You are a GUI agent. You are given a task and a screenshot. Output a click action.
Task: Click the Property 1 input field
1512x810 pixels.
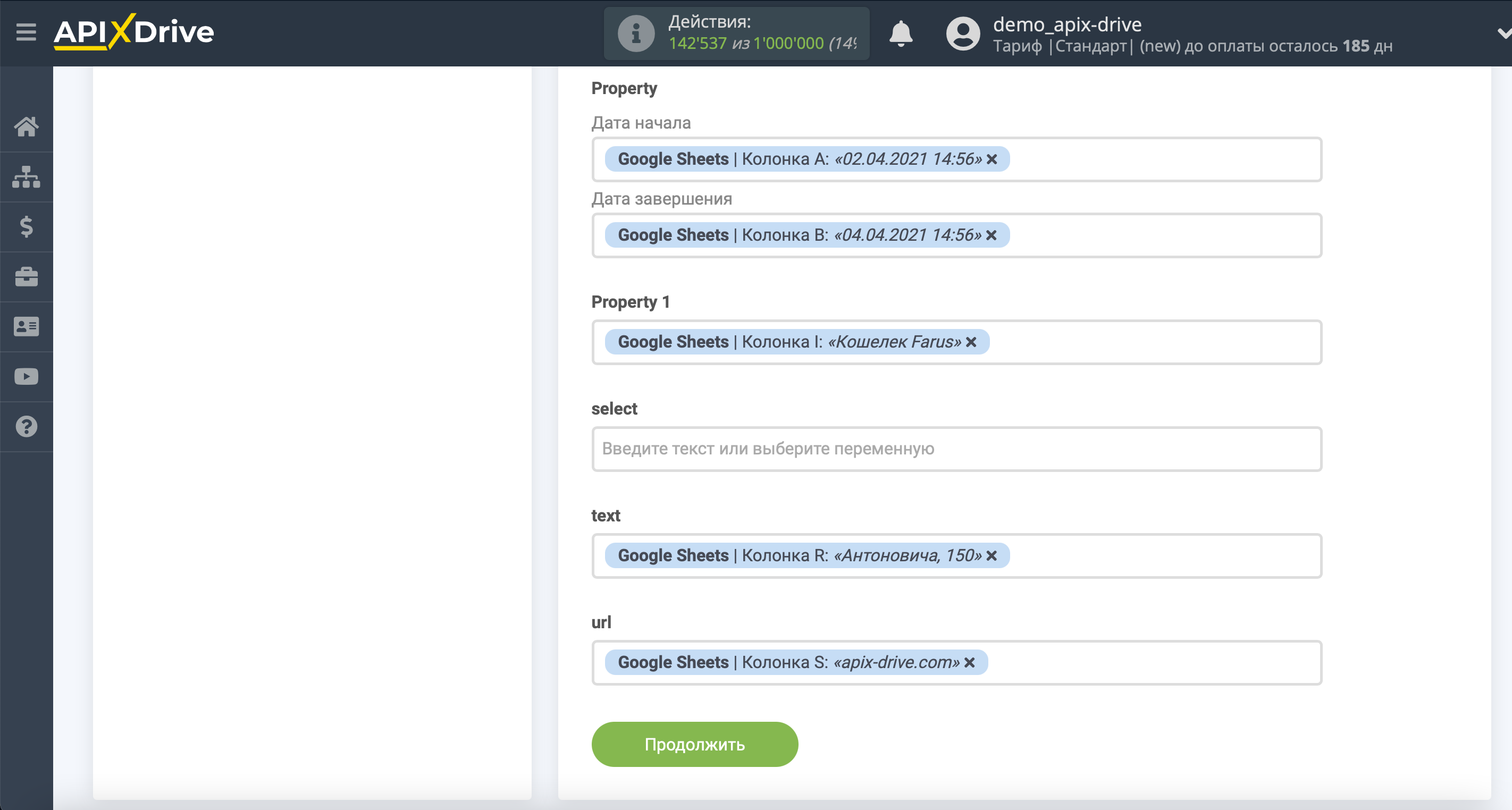coord(957,342)
